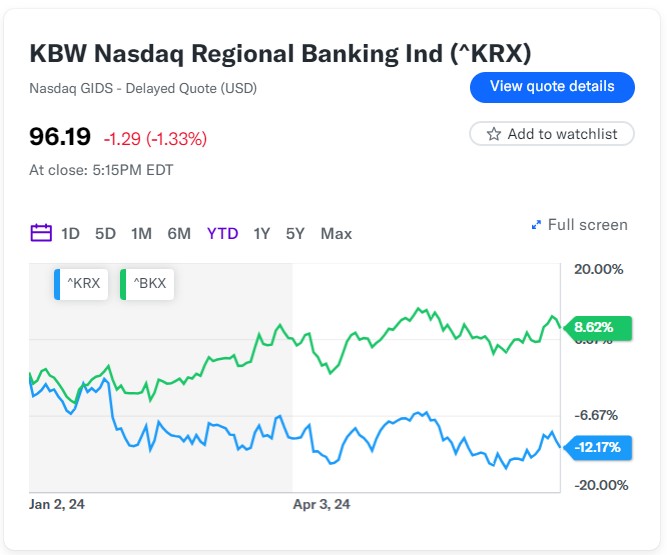667x555 pixels.
Task: Select the Max time range
Action: click(336, 233)
